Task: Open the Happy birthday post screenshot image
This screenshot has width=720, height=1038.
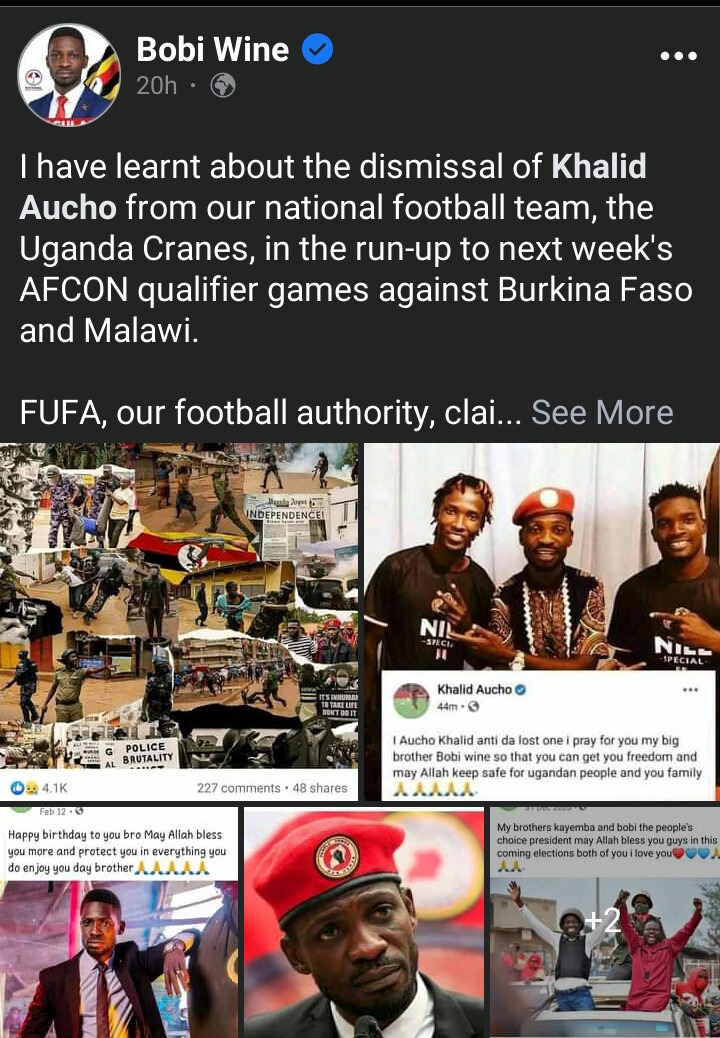Action: pos(119,922)
